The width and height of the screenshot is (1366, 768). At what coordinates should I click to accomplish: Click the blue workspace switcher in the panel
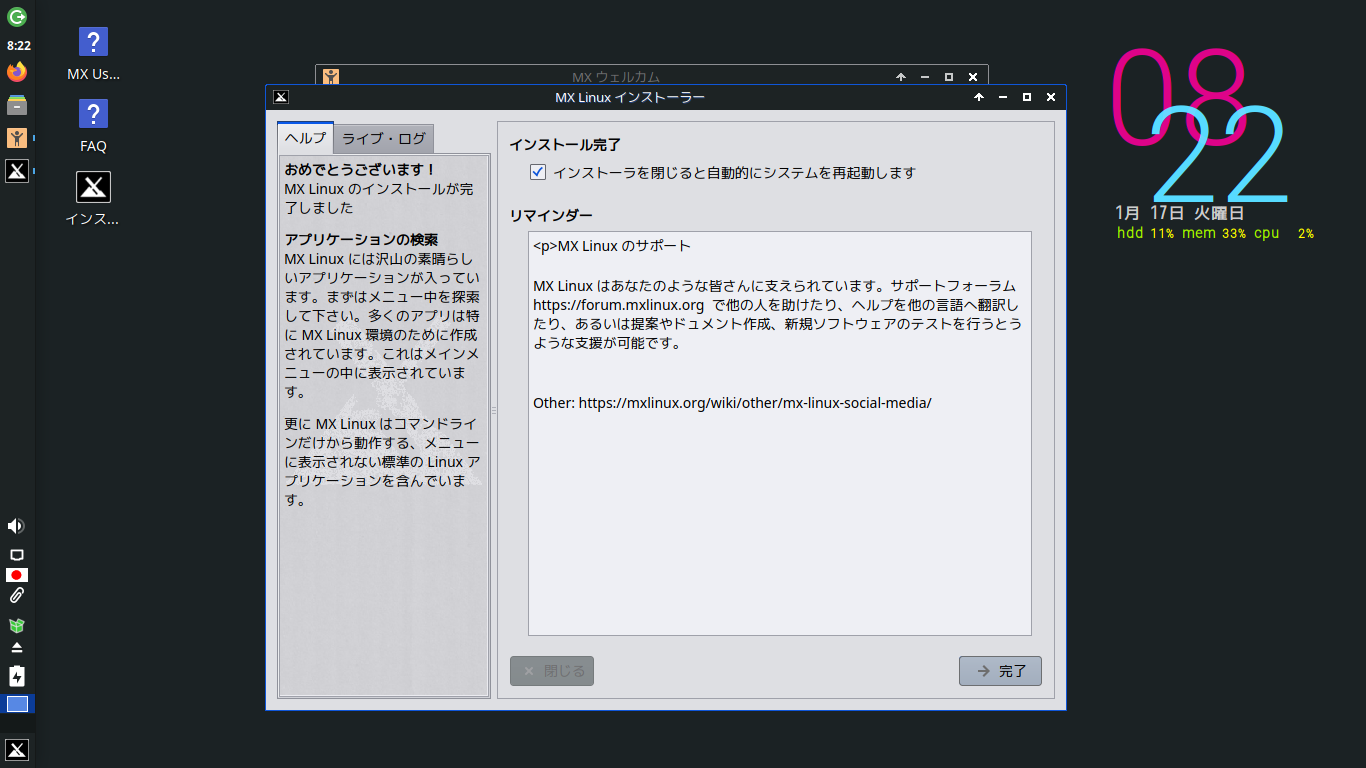tap(17, 704)
